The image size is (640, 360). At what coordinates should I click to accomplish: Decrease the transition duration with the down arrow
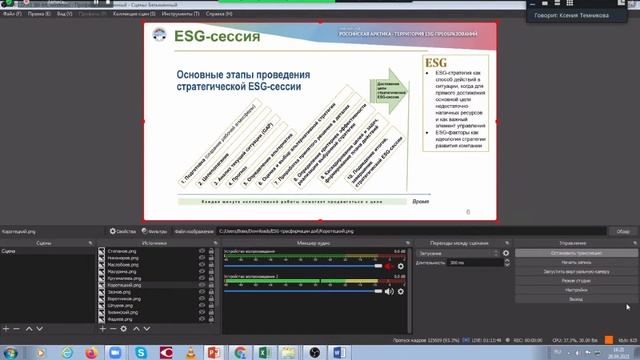(507, 265)
